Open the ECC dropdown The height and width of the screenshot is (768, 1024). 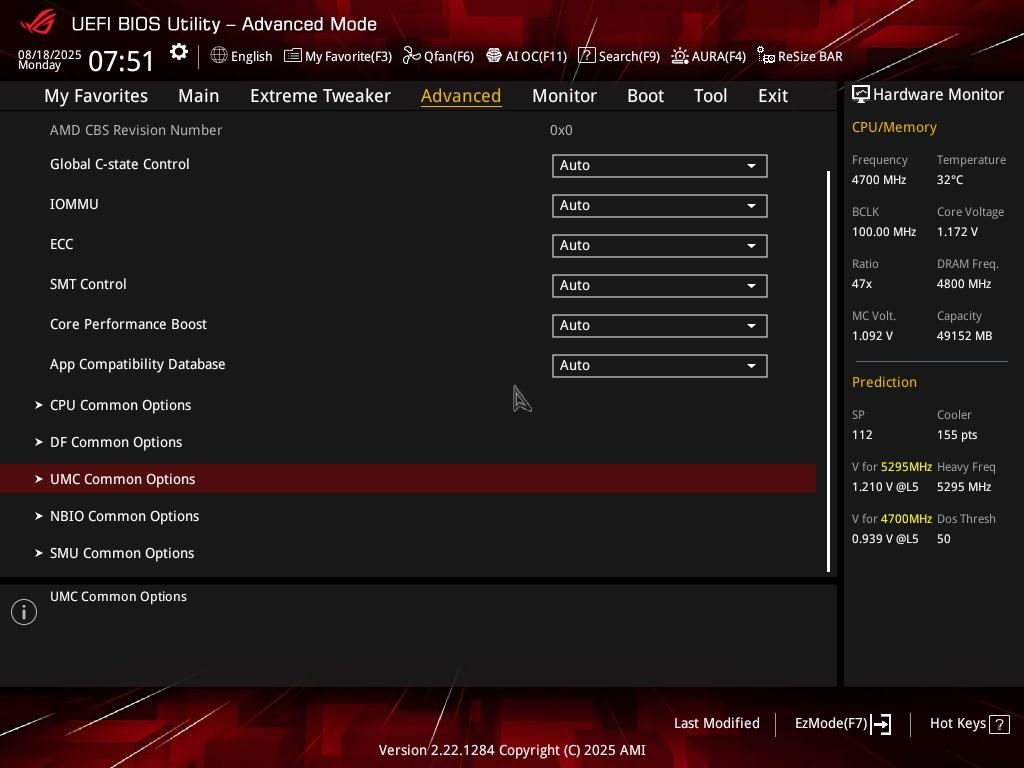(x=660, y=246)
